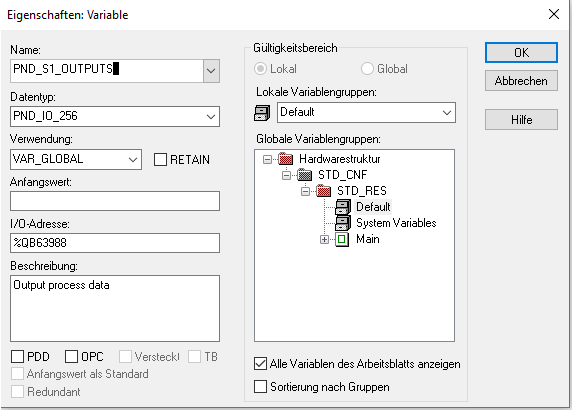The image size is (572, 411).
Task: Expand the Main tree node
Action: pos(324,240)
